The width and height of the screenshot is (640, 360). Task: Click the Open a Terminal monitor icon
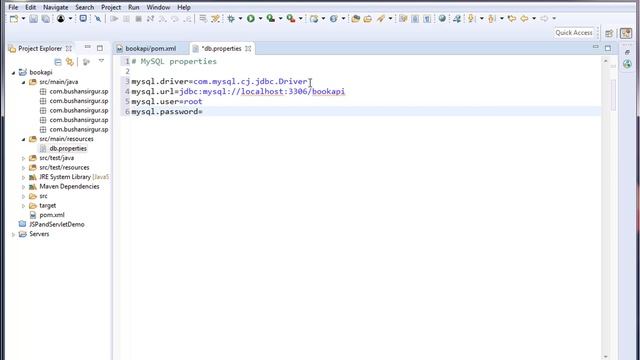coord(83,18)
